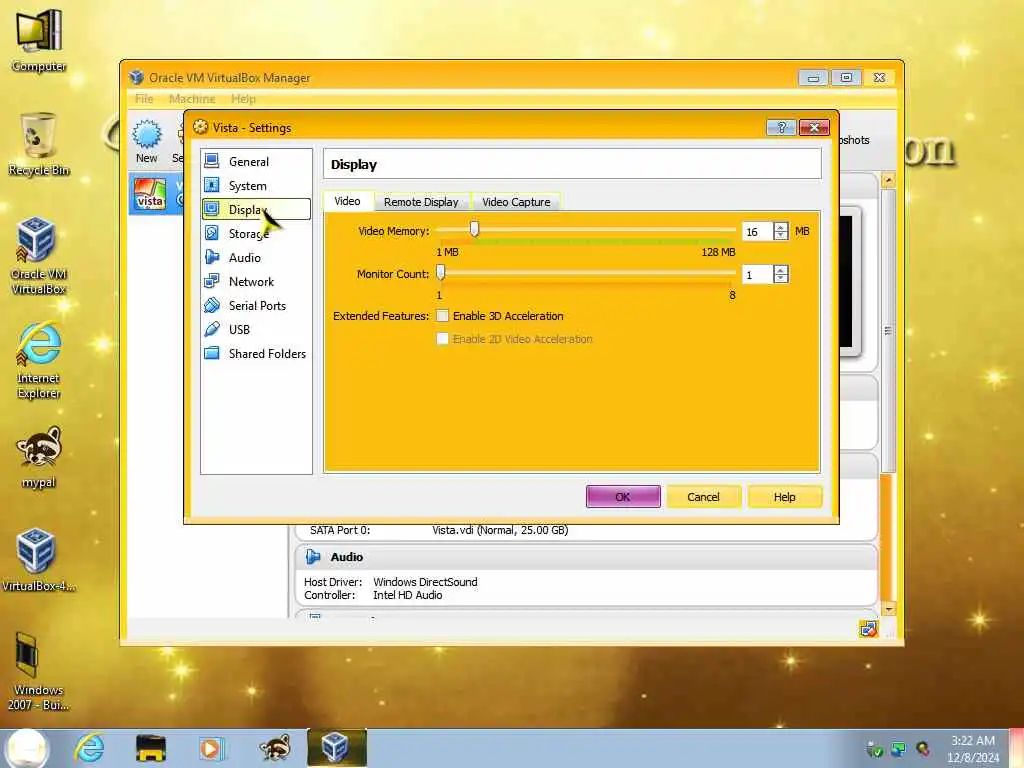Click the network tray icon

[899, 749]
